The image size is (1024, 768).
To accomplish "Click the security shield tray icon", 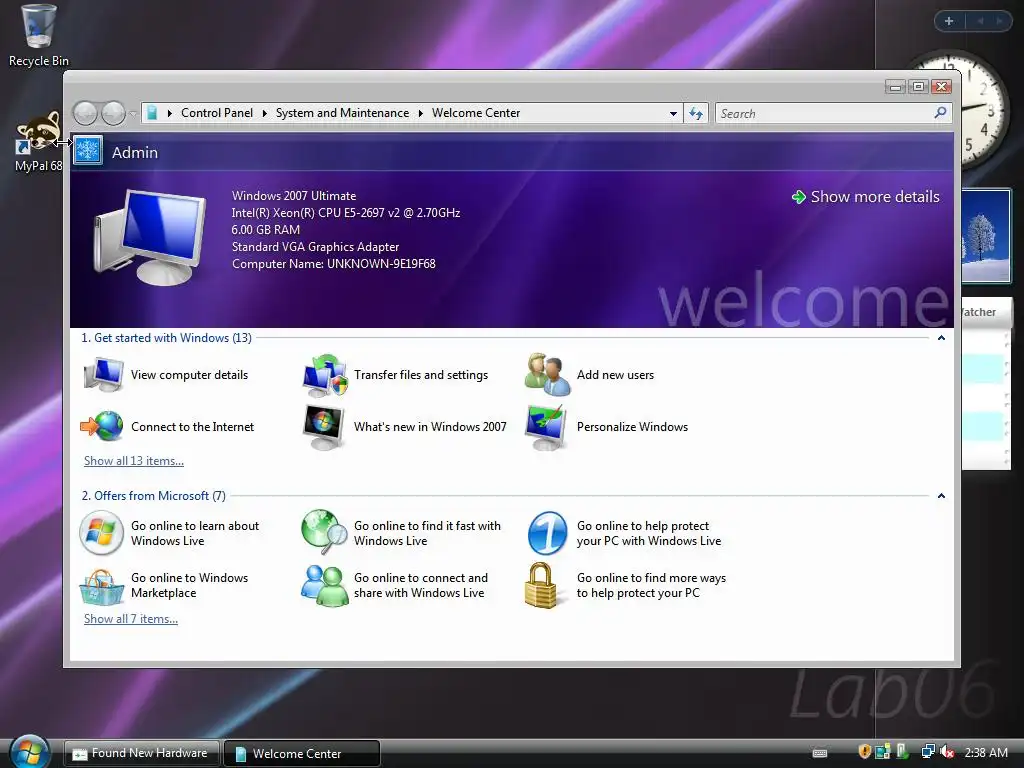I will pos(865,752).
